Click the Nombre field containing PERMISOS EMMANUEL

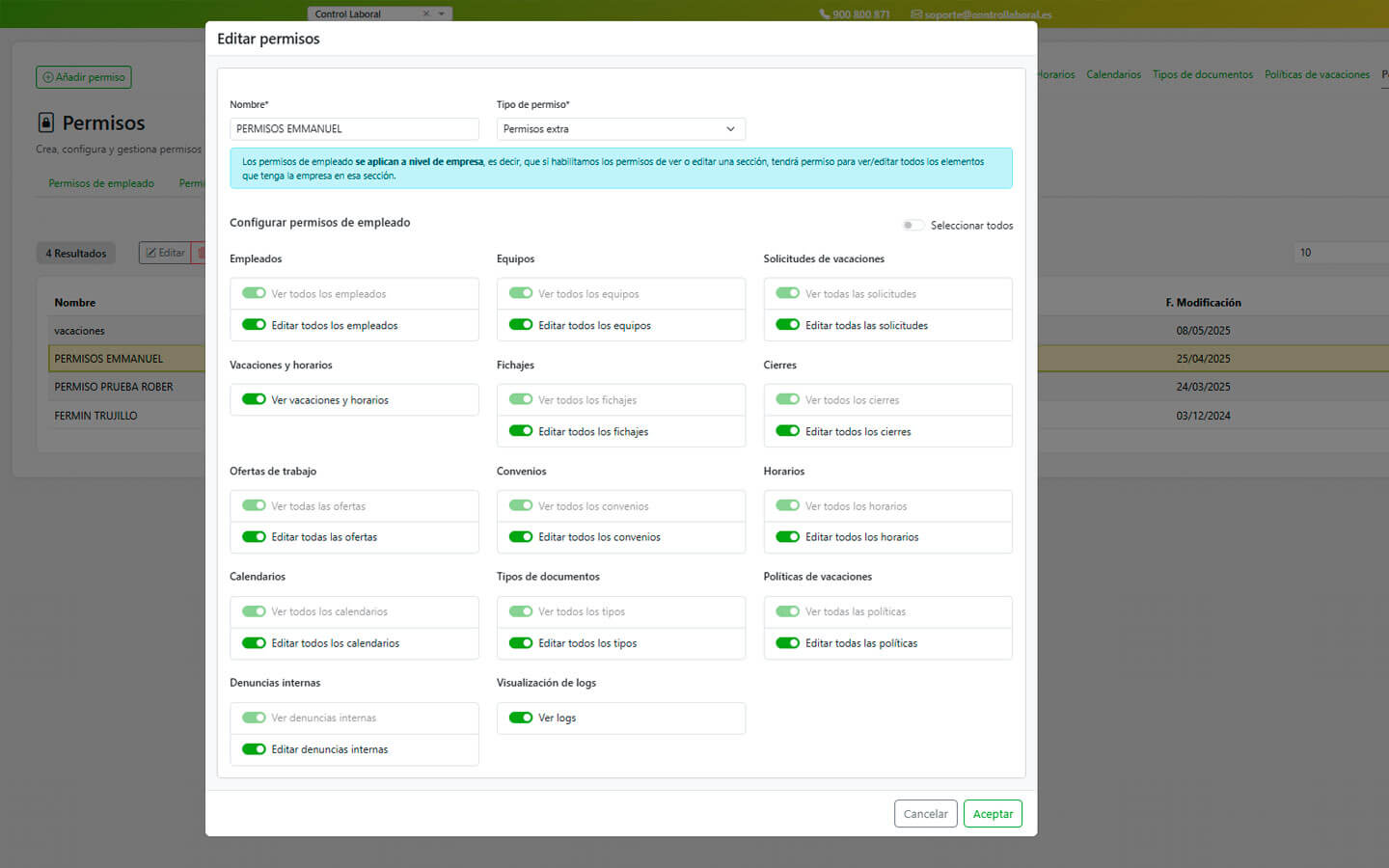(x=354, y=129)
